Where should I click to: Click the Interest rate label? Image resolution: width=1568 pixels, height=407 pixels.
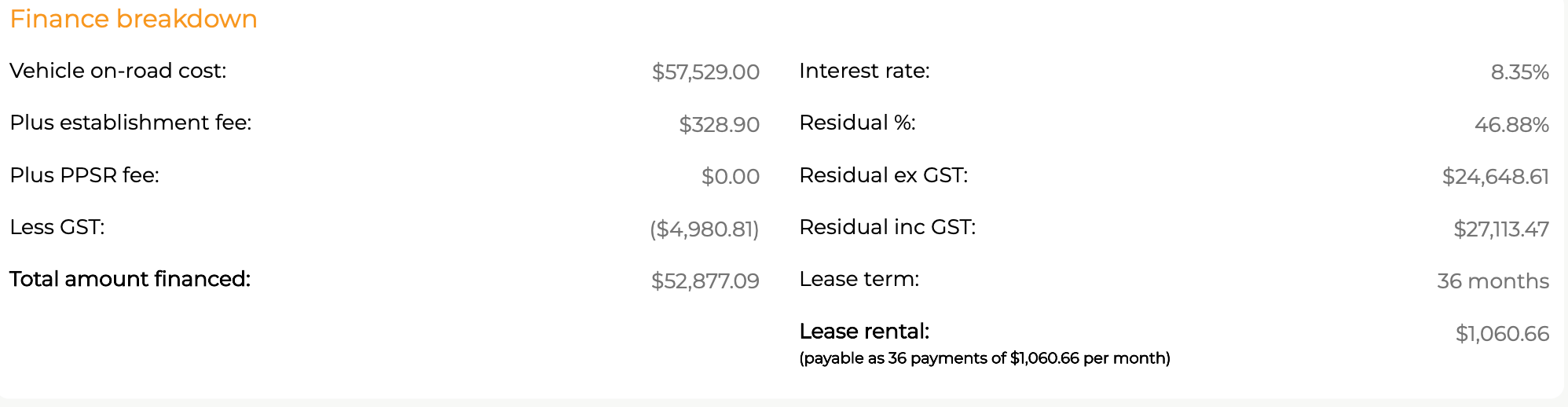point(864,71)
